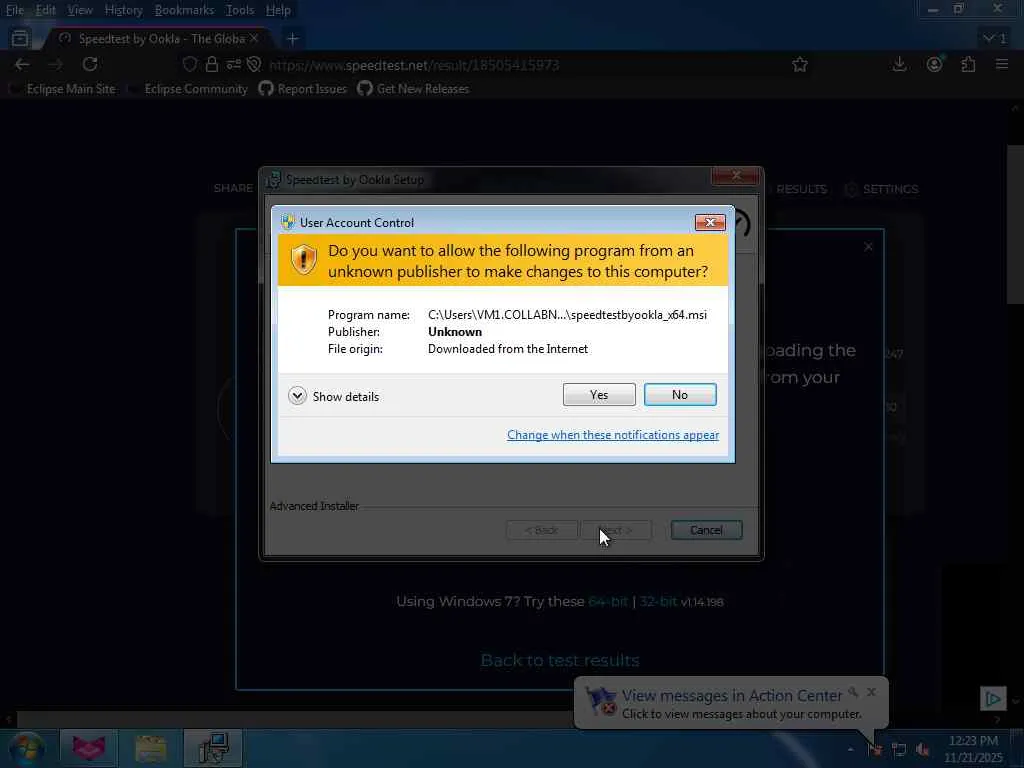Open the browser hamburger application menu
The width and height of the screenshot is (1024, 768).
click(x=1002, y=65)
